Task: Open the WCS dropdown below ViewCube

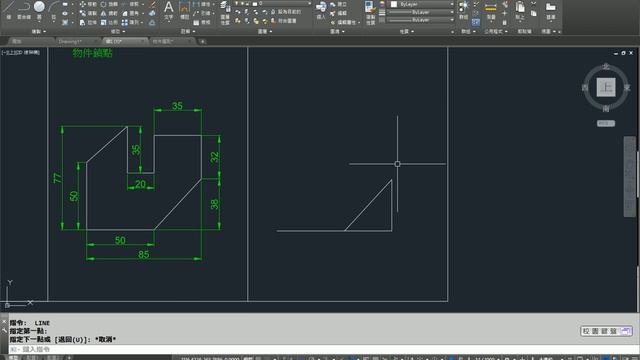Action: 606,123
